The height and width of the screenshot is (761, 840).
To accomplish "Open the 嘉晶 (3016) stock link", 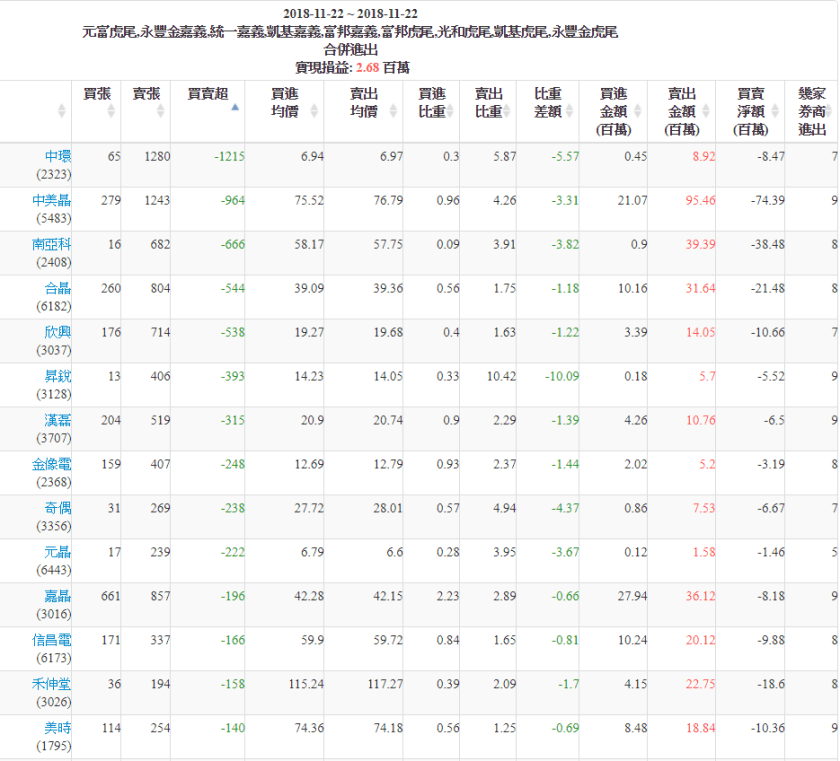I will tap(58, 597).
